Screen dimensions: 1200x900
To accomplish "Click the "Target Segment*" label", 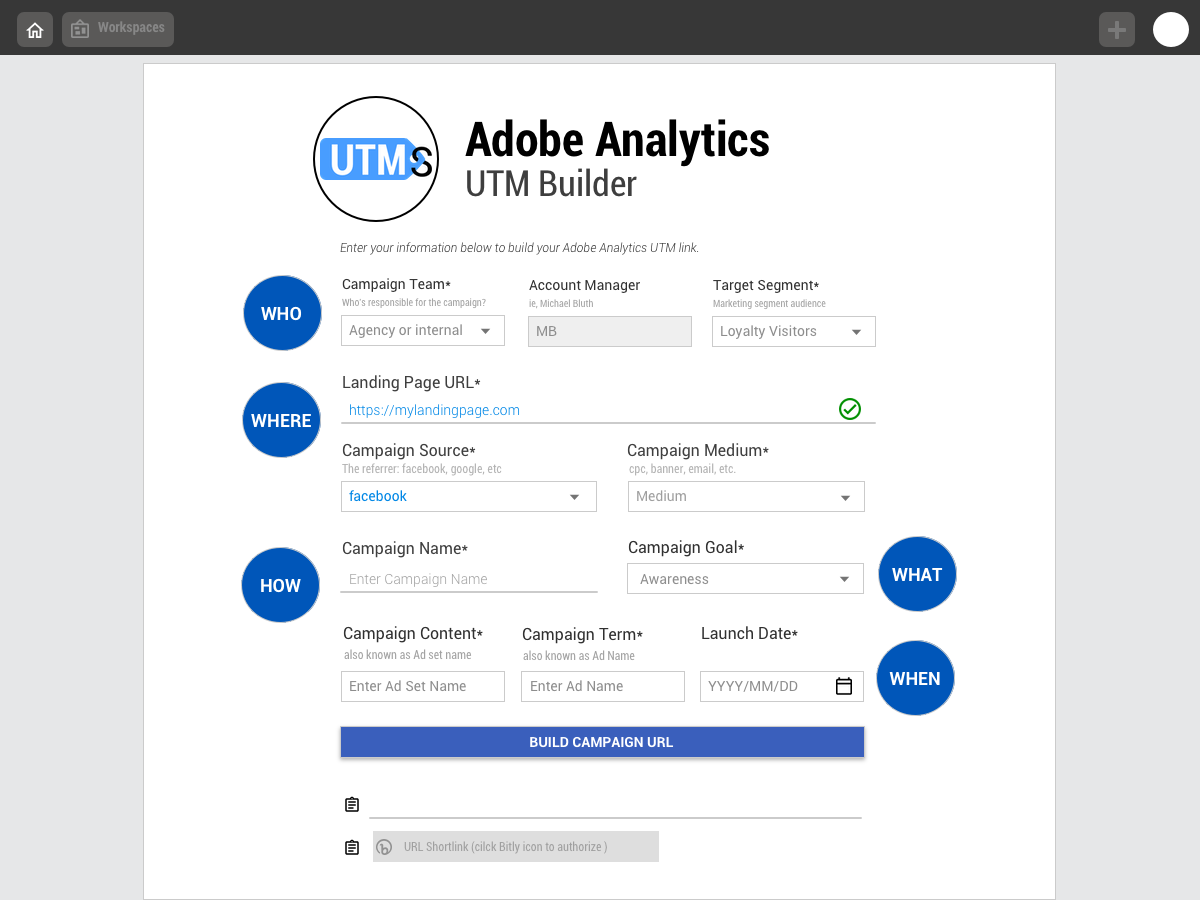I will tap(766, 286).
